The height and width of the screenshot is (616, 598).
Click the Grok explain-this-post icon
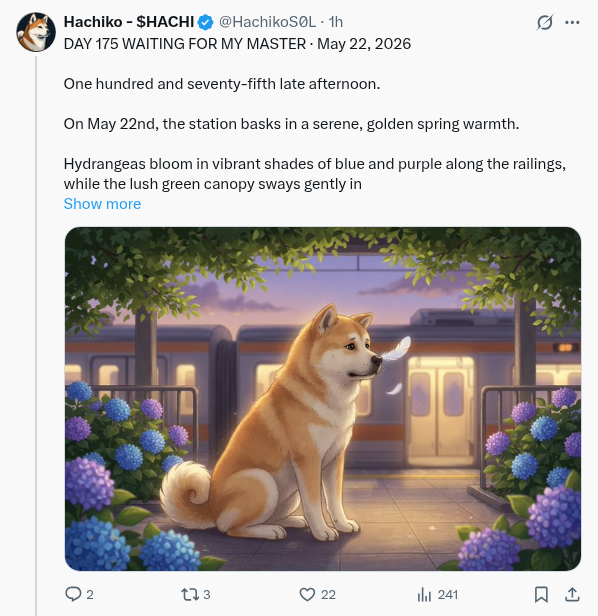545,22
